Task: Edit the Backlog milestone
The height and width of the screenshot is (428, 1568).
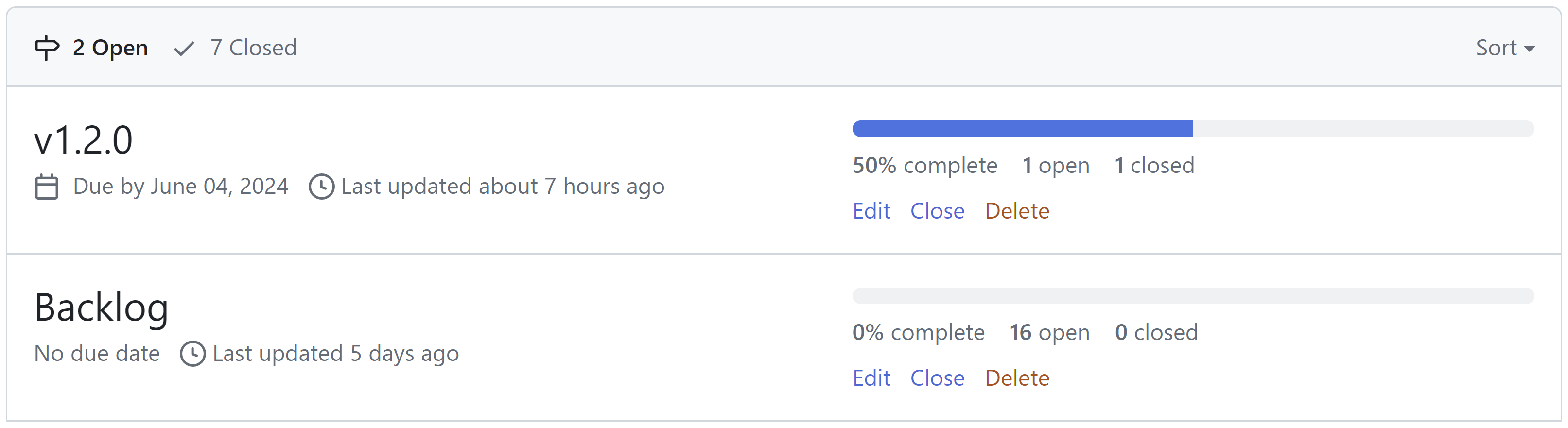Action: [x=871, y=378]
